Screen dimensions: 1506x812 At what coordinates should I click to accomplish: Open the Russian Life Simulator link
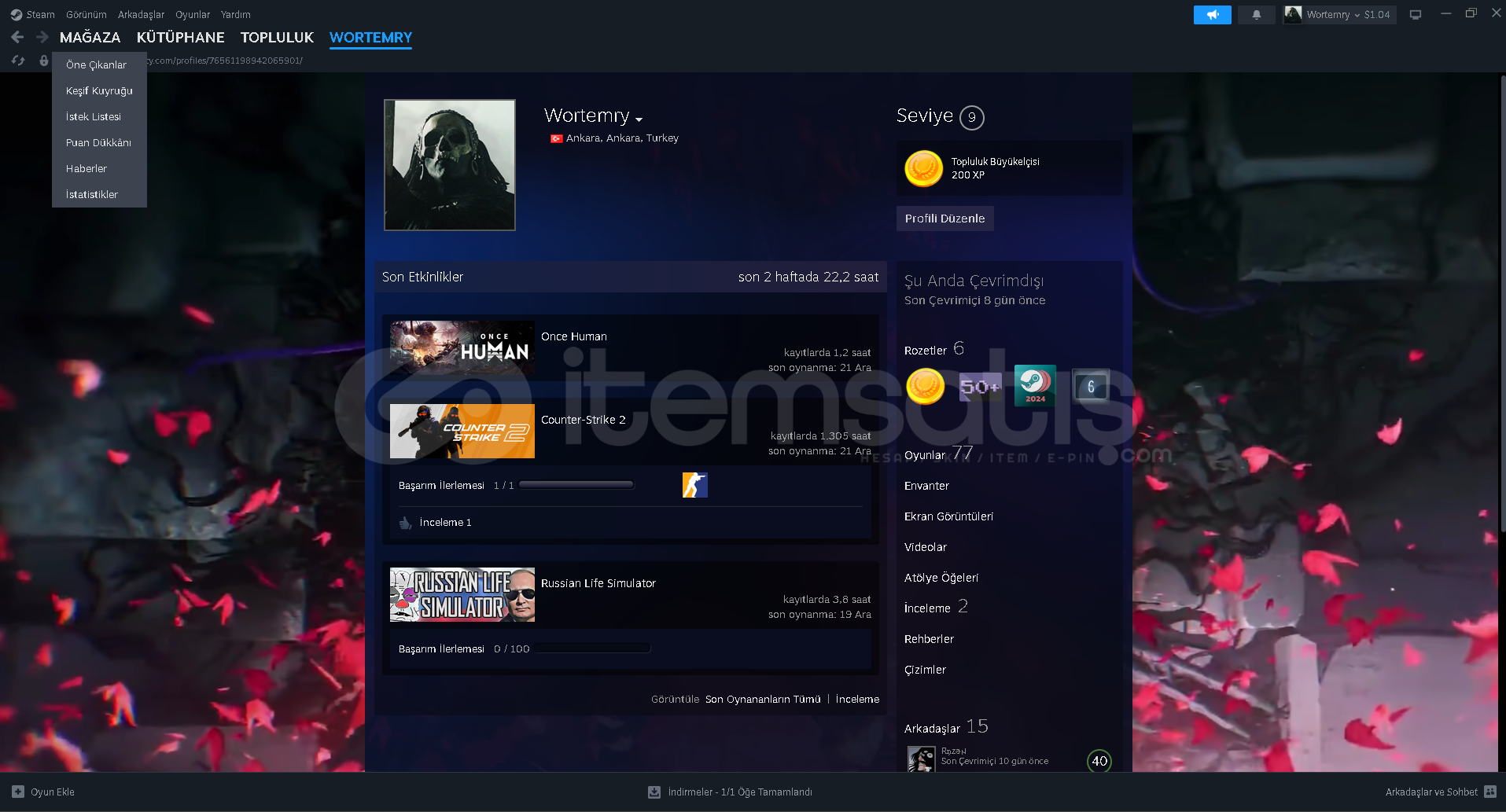click(598, 583)
